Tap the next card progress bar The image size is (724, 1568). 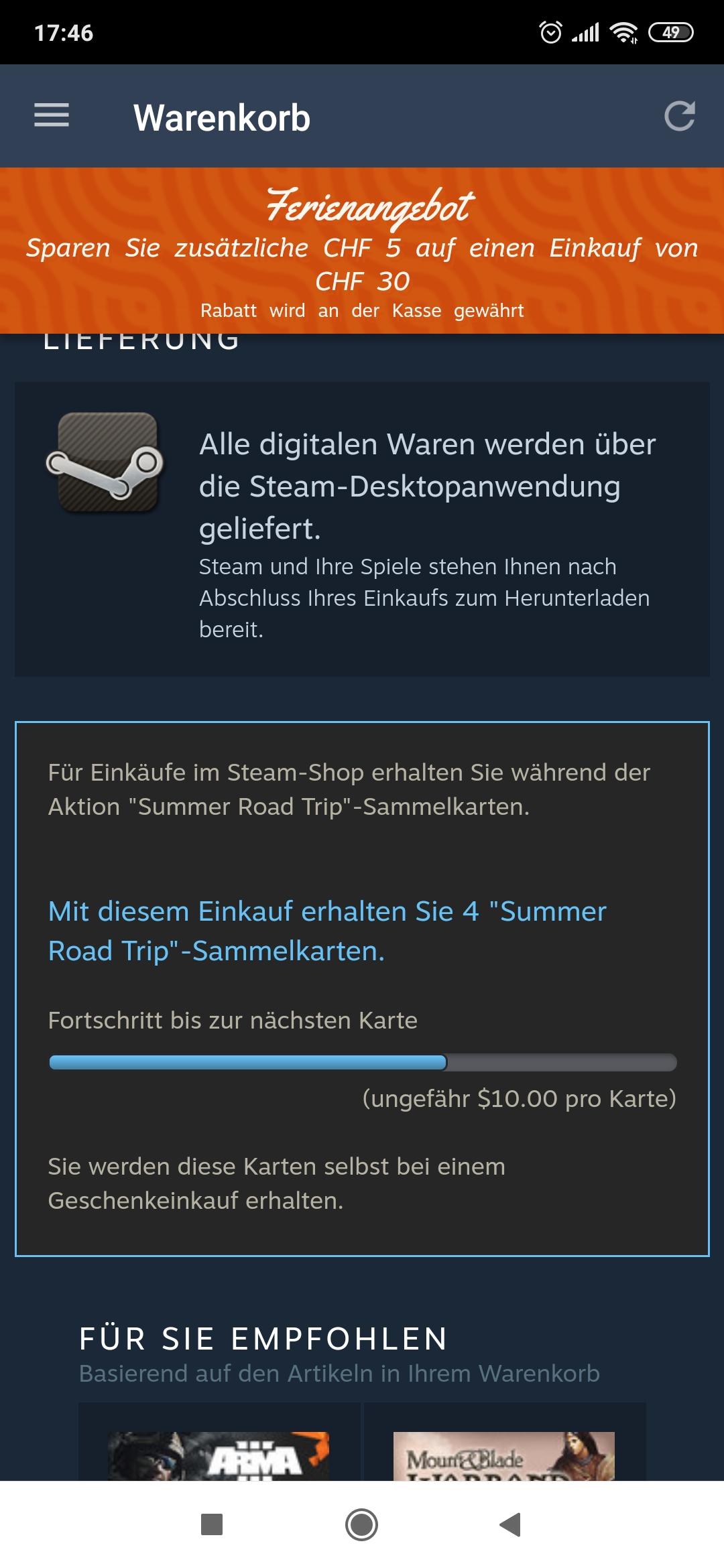click(x=363, y=1062)
